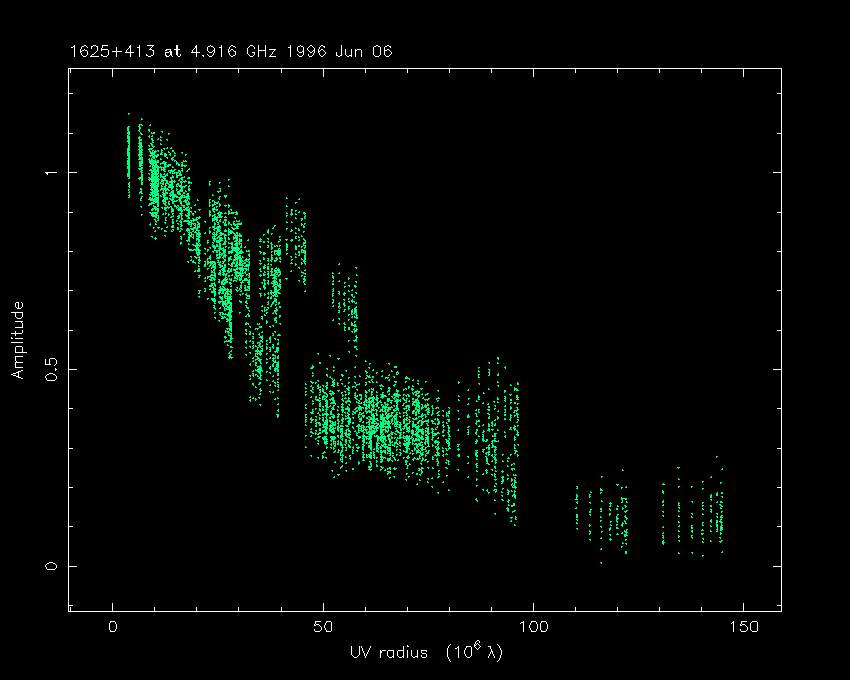Click the y-axis tick label '0'
The width and height of the screenshot is (850, 680).
tap(48, 566)
